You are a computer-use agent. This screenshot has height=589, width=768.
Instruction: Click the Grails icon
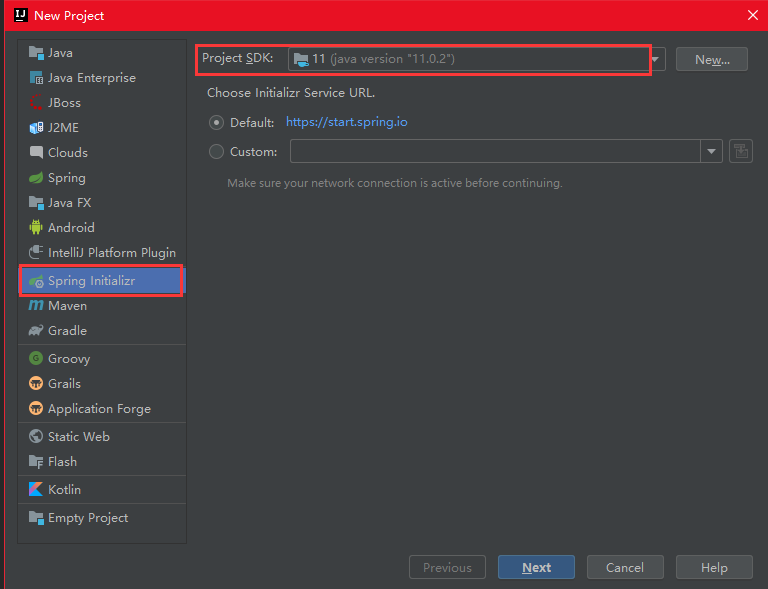pos(36,383)
